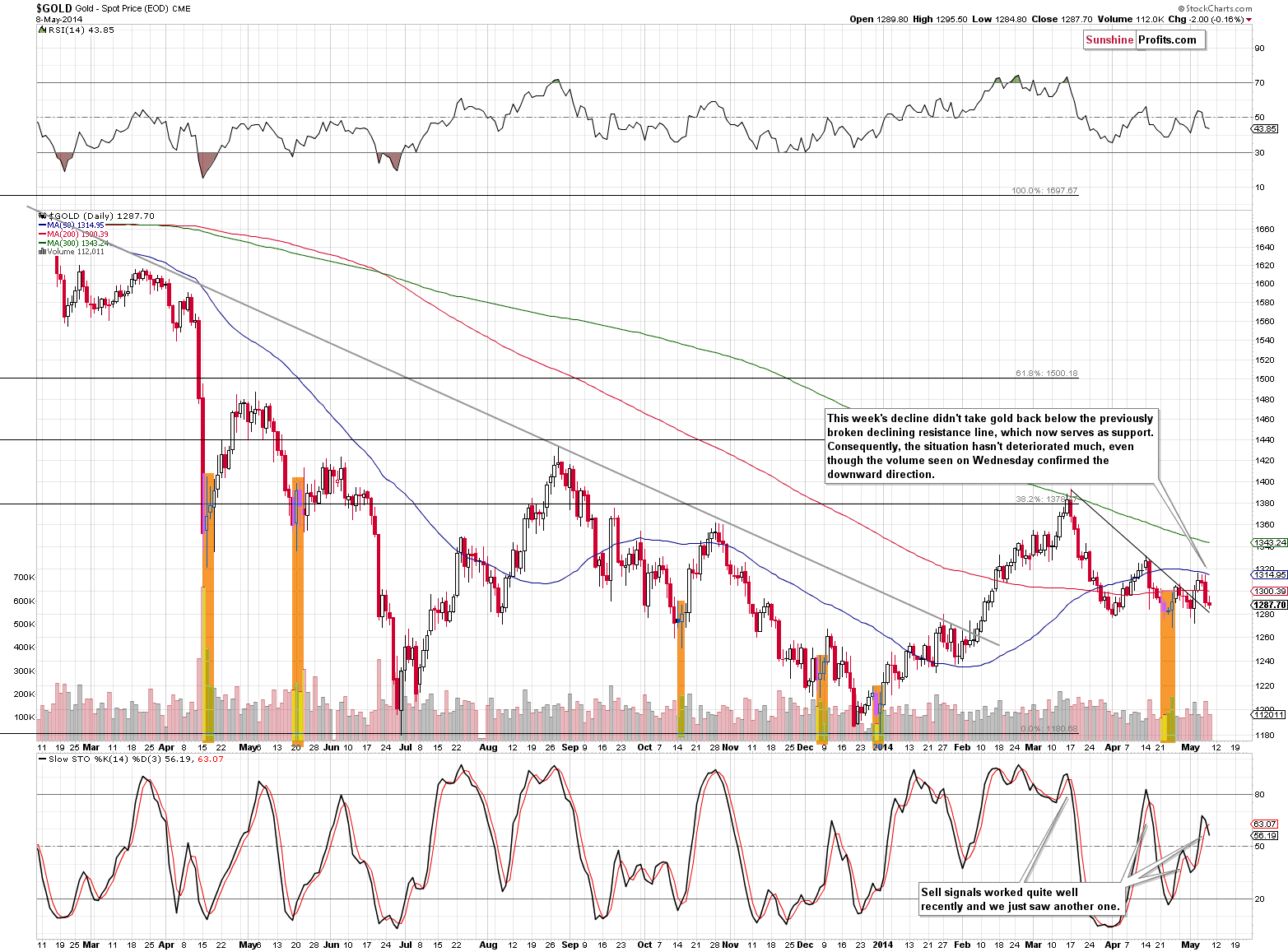
Task: Click the date 8-May-2014
Action: [x=58, y=19]
